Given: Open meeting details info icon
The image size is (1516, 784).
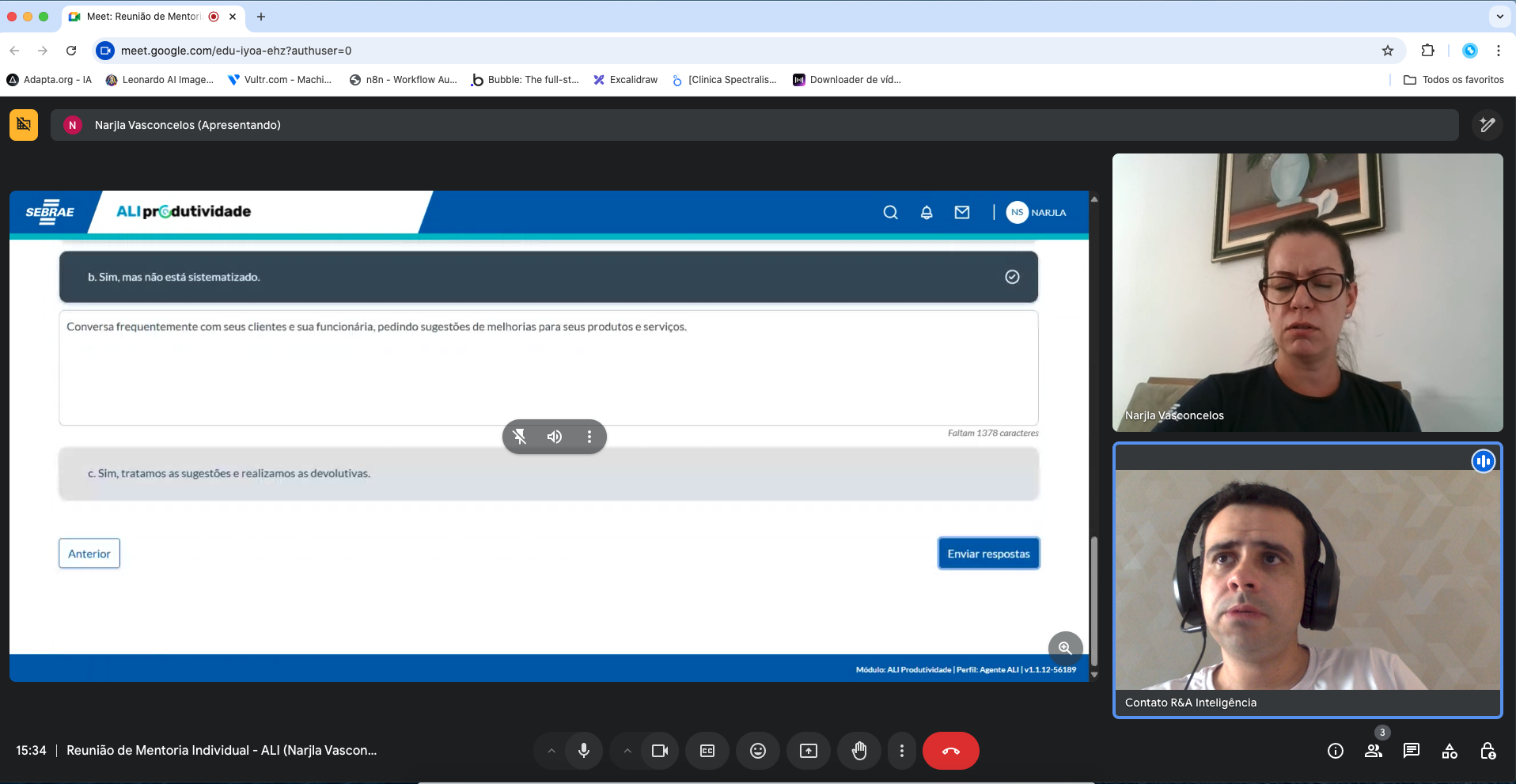Looking at the screenshot, I should [1336, 751].
